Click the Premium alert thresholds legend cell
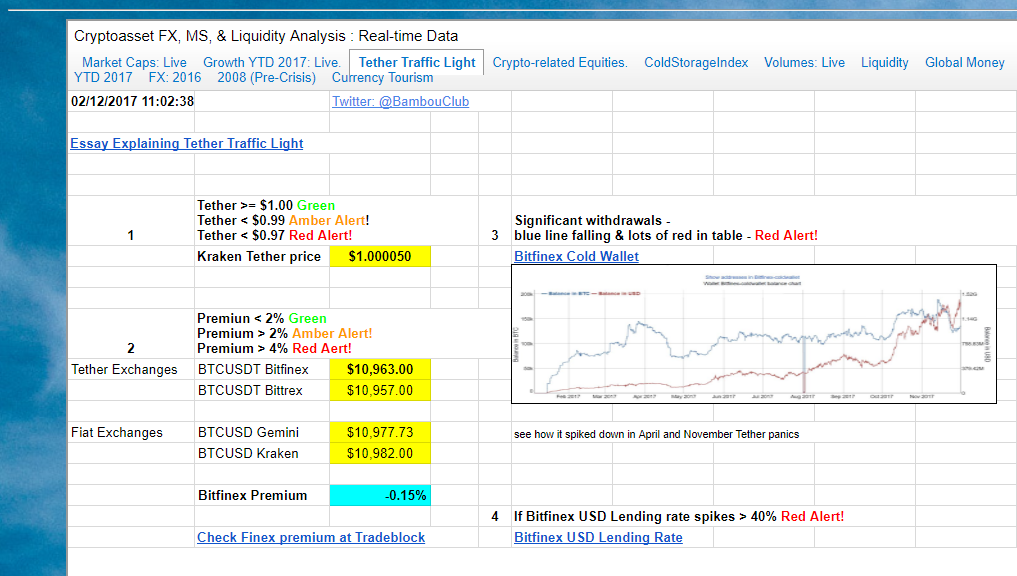Viewport: 1017px width, 576px height. point(285,333)
